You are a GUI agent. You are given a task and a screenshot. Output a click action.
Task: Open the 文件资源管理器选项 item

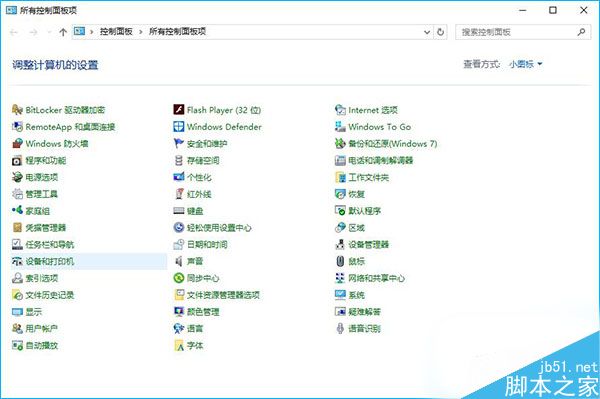[217, 295]
